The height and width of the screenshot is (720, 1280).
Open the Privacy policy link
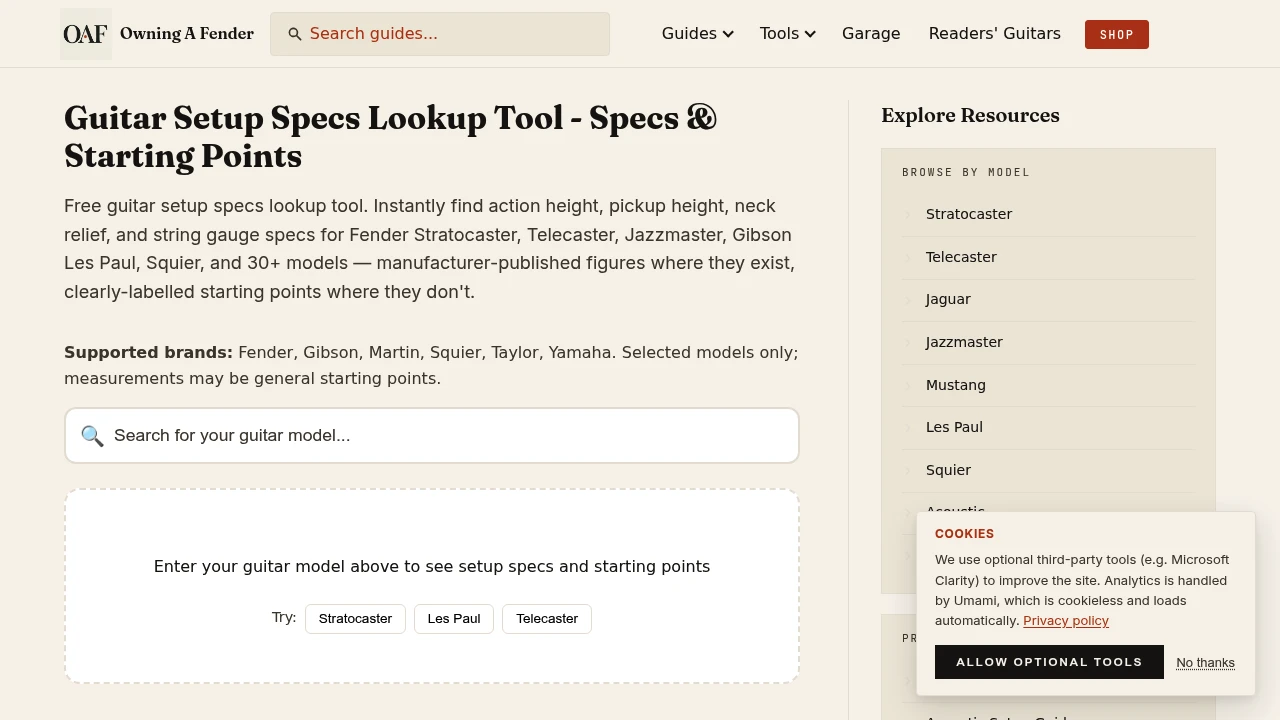click(x=1066, y=621)
